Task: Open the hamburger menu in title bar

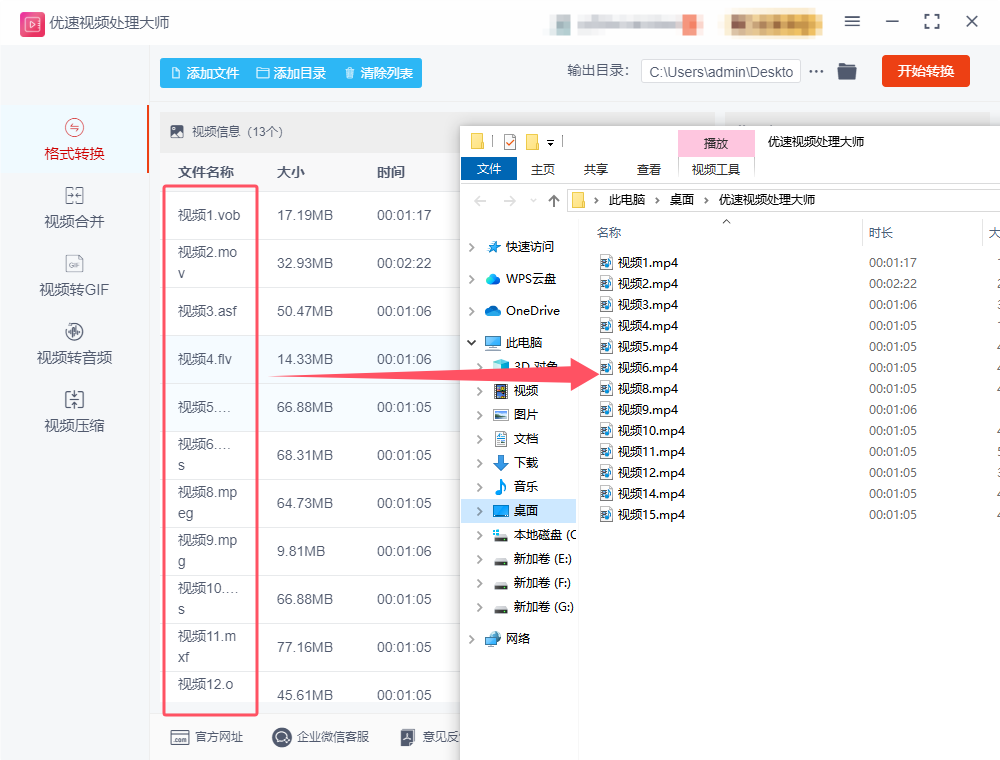Action: 852,22
